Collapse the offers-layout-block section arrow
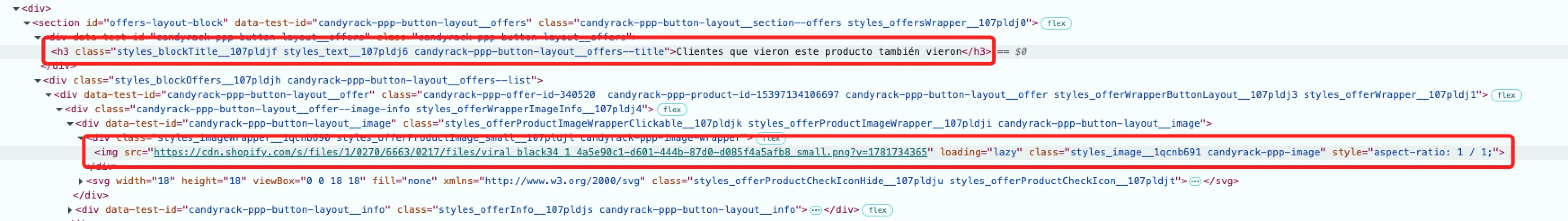Image resolution: width=1568 pixels, height=221 pixels. pos(27,23)
